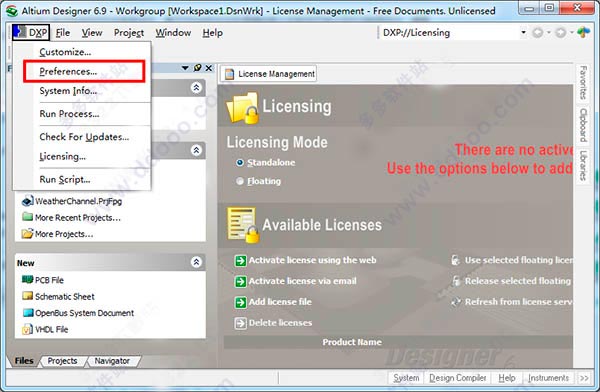Click the Product Name column header
The height and width of the screenshot is (392, 600).
click(x=352, y=342)
